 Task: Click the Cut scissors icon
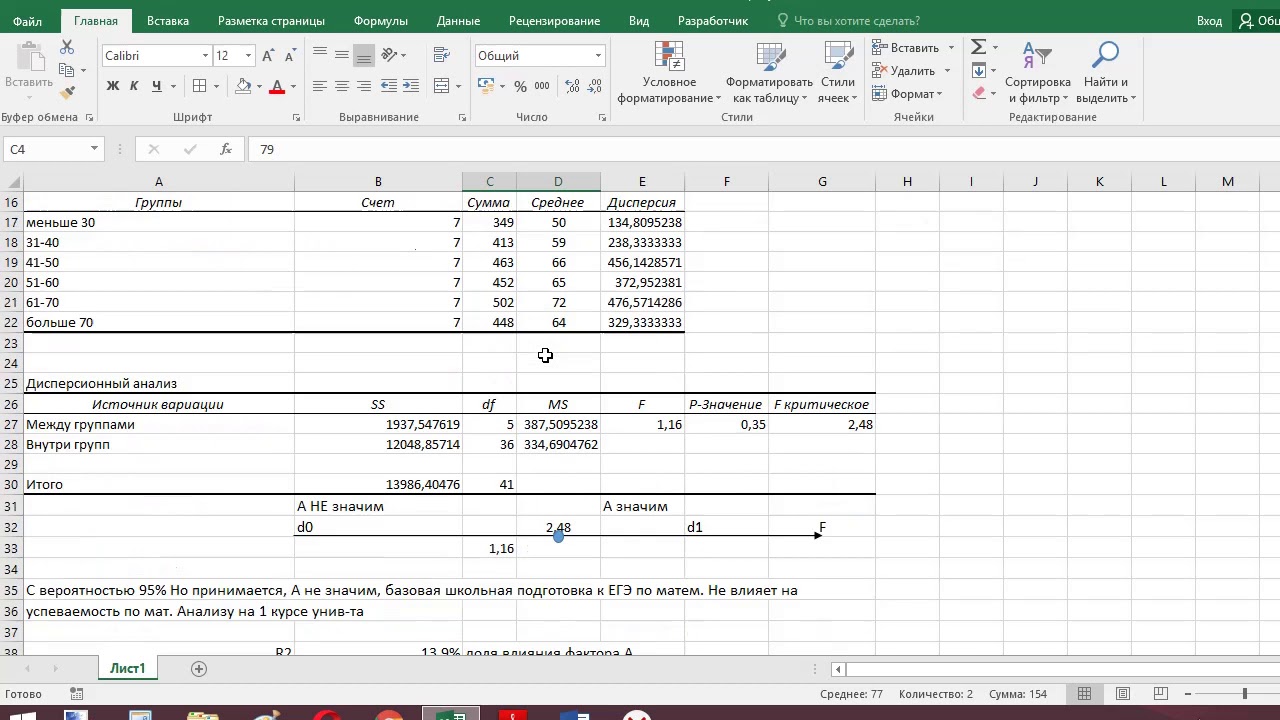tap(67, 47)
